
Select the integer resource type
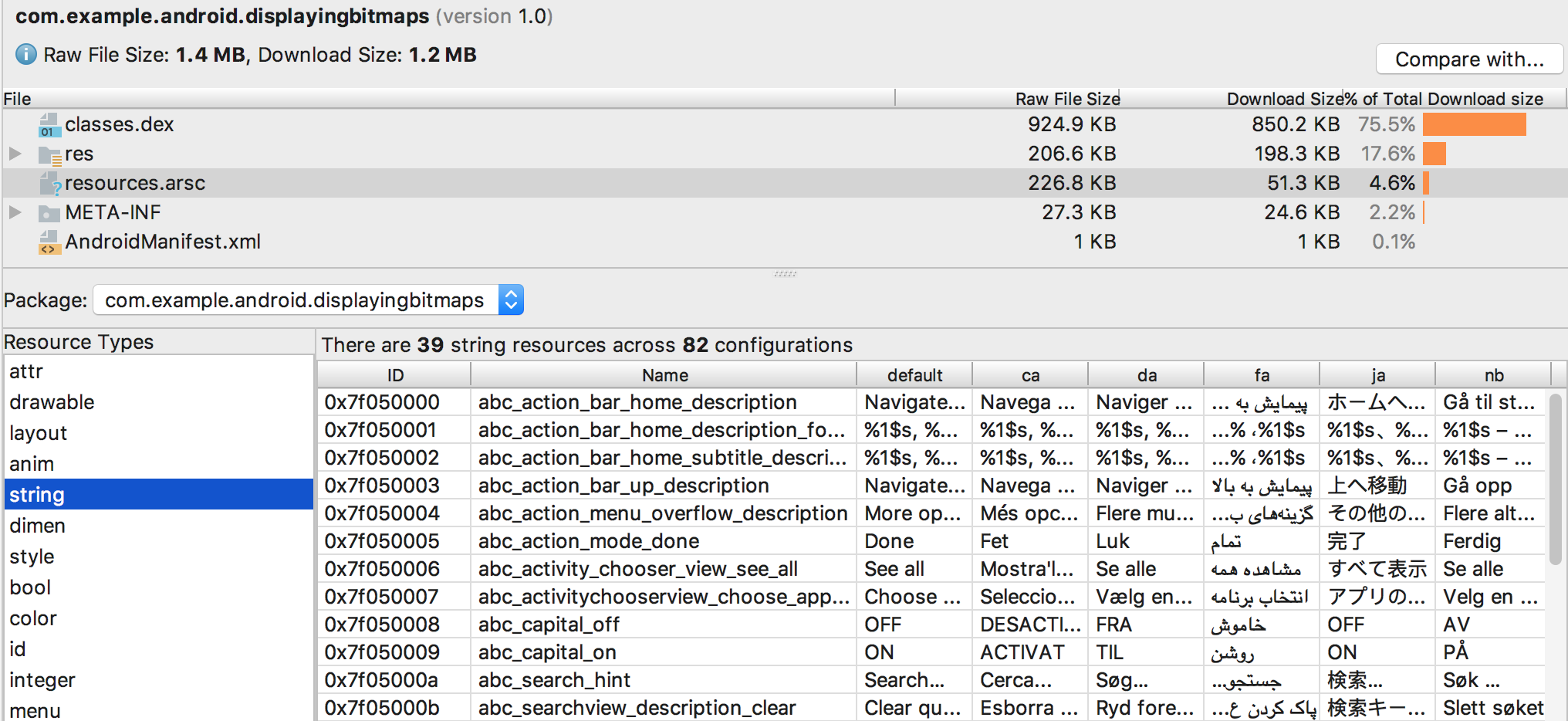pos(42,679)
